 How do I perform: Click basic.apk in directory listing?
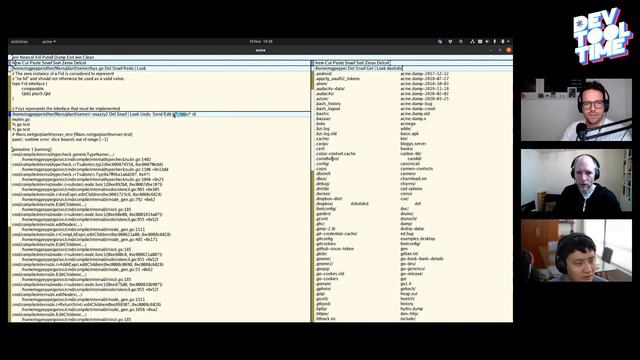click(409, 133)
